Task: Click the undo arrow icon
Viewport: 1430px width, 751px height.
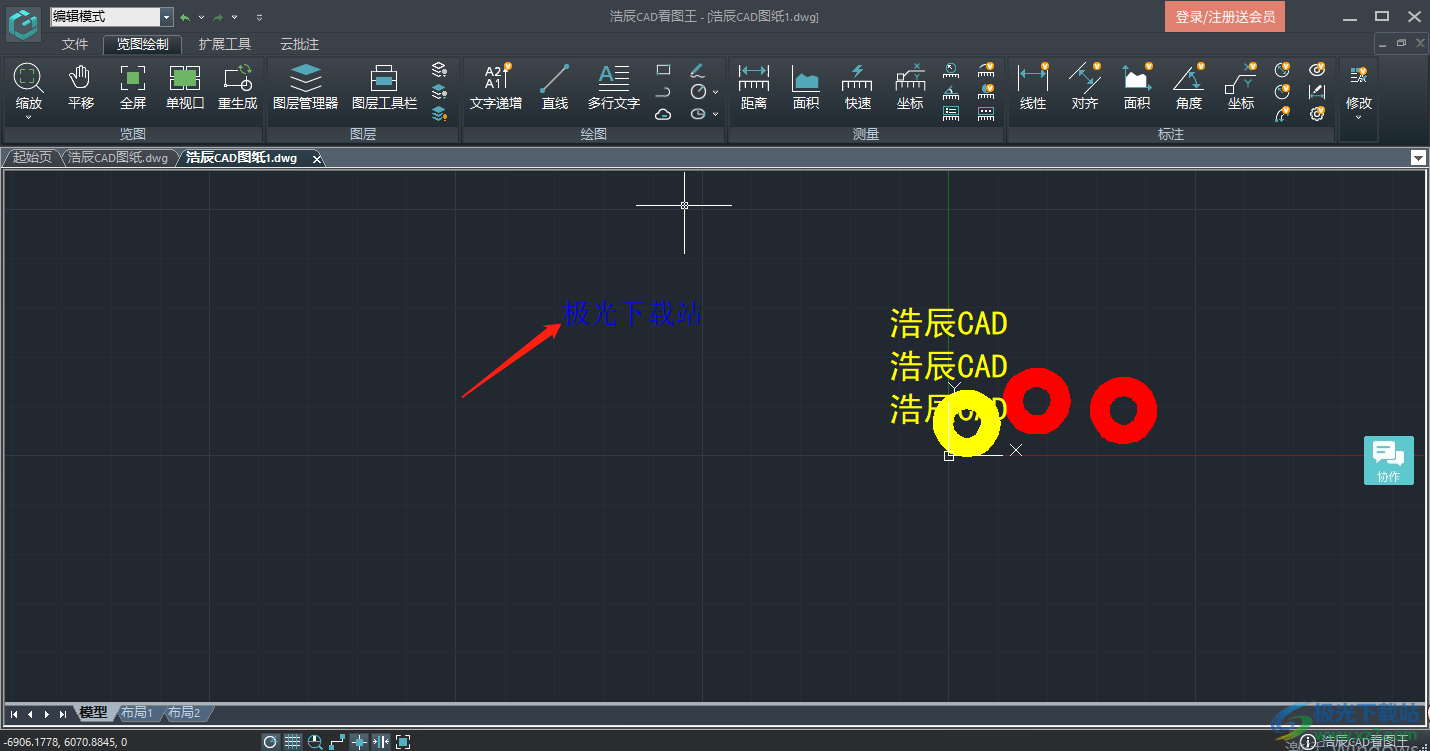Action: coord(185,17)
